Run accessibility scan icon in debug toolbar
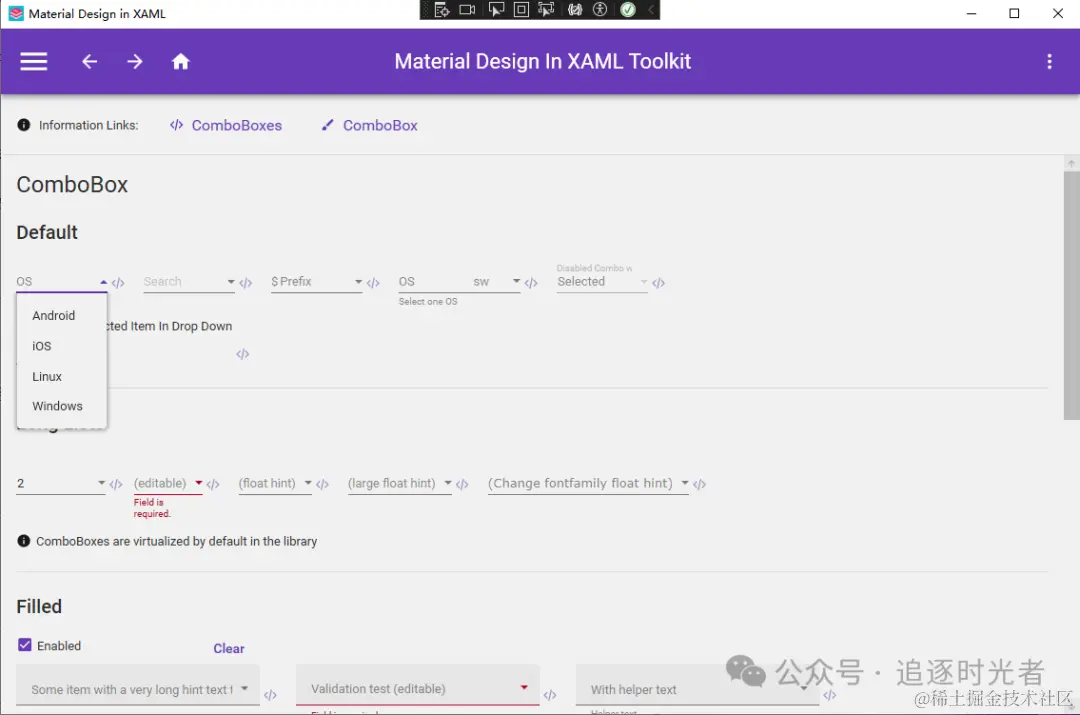The height and width of the screenshot is (715, 1080). 601,10
